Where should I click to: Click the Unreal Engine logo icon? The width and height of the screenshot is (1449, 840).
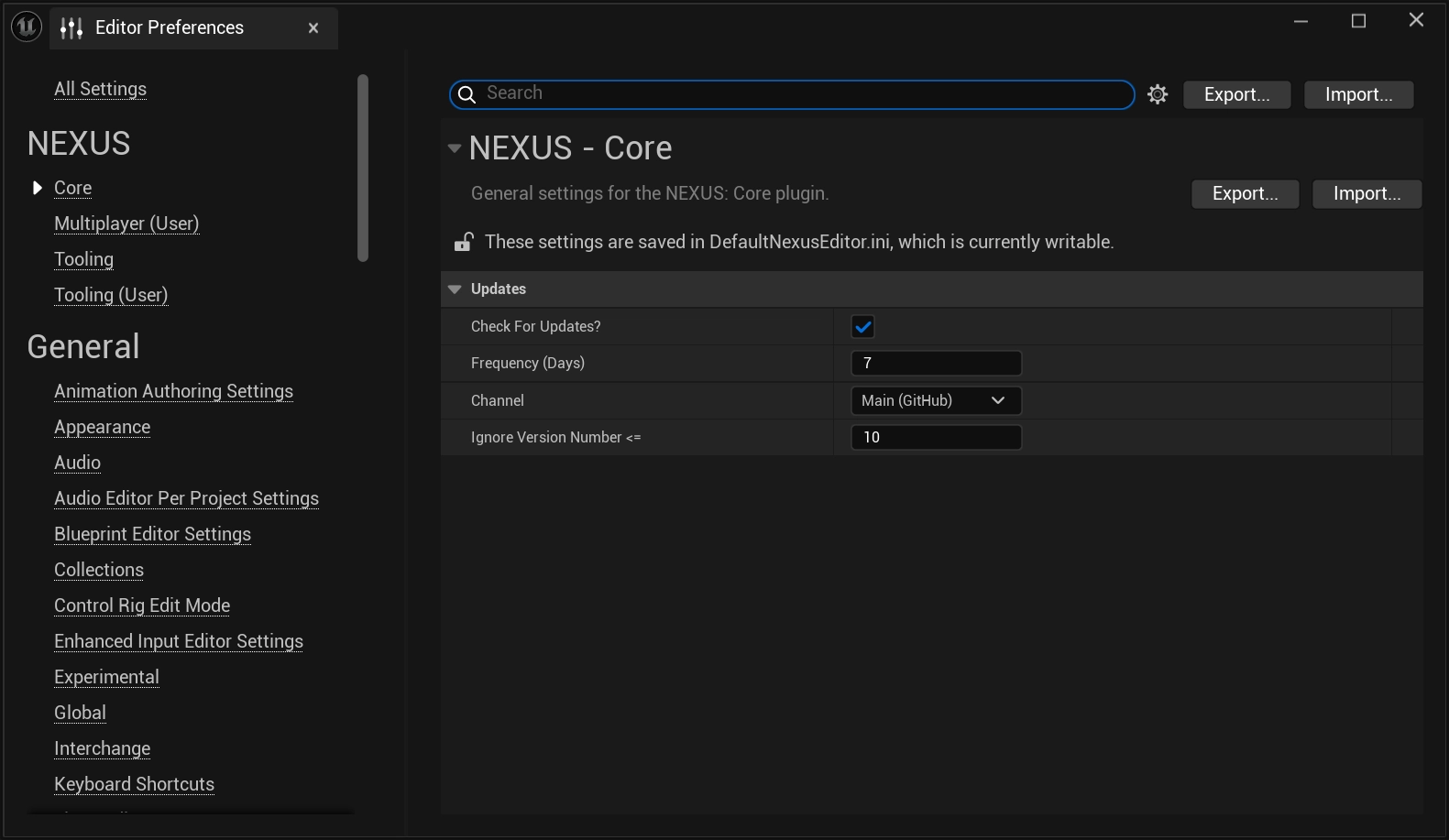[x=27, y=27]
